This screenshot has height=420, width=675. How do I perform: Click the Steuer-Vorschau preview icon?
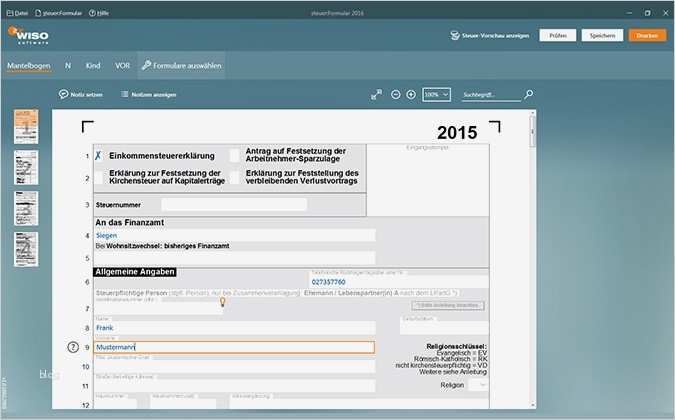tap(455, 35)
